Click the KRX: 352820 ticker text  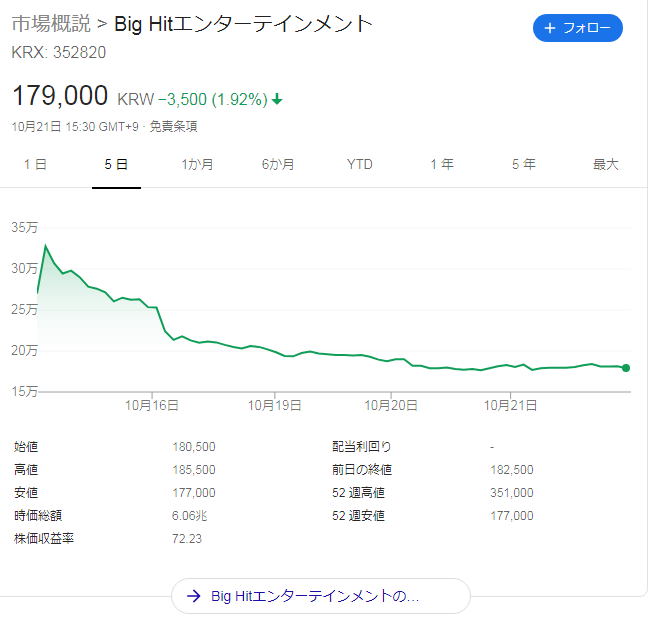coord(59,52)
